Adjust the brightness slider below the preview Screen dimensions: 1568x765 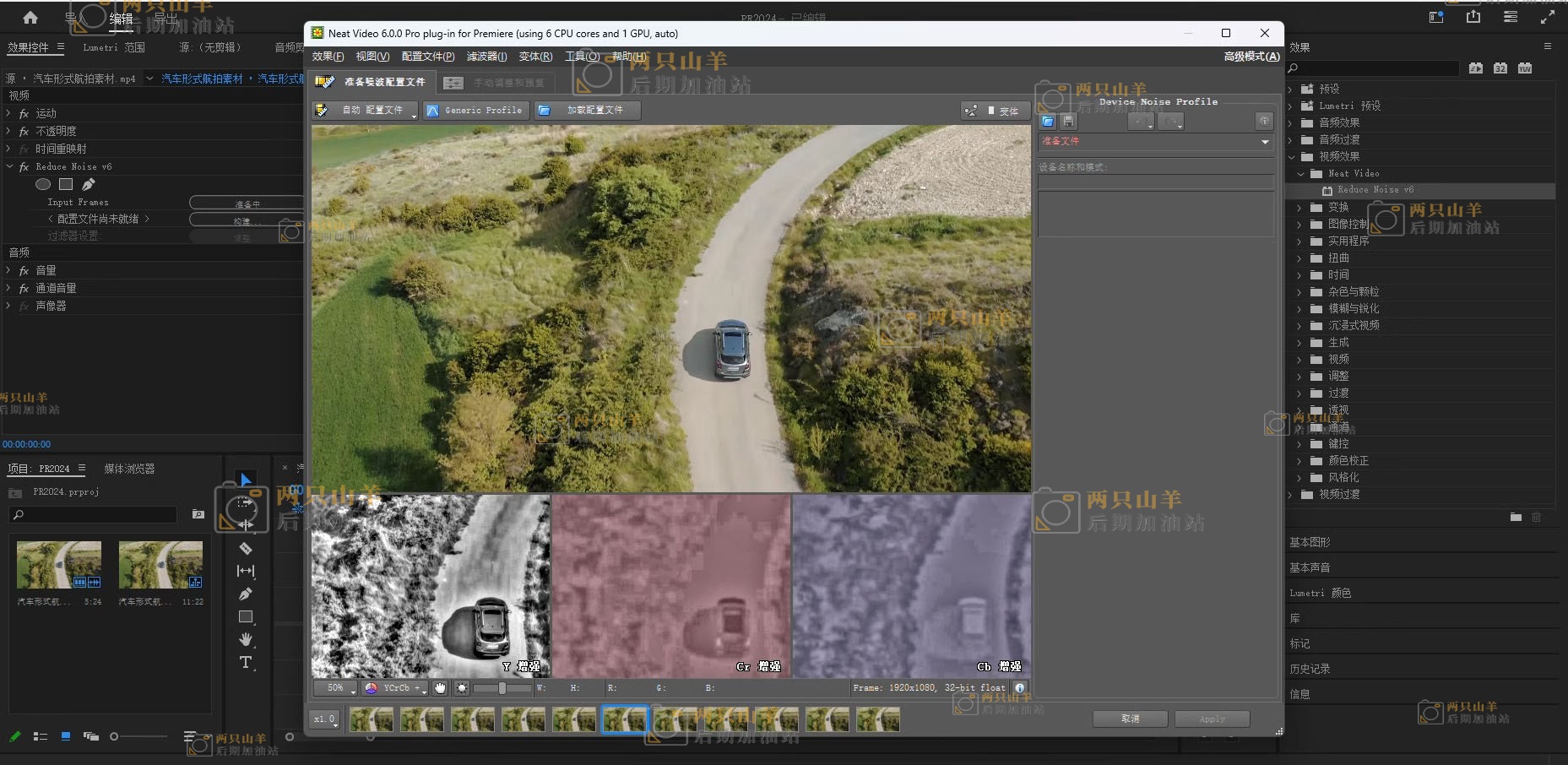(x=502, y=688)
